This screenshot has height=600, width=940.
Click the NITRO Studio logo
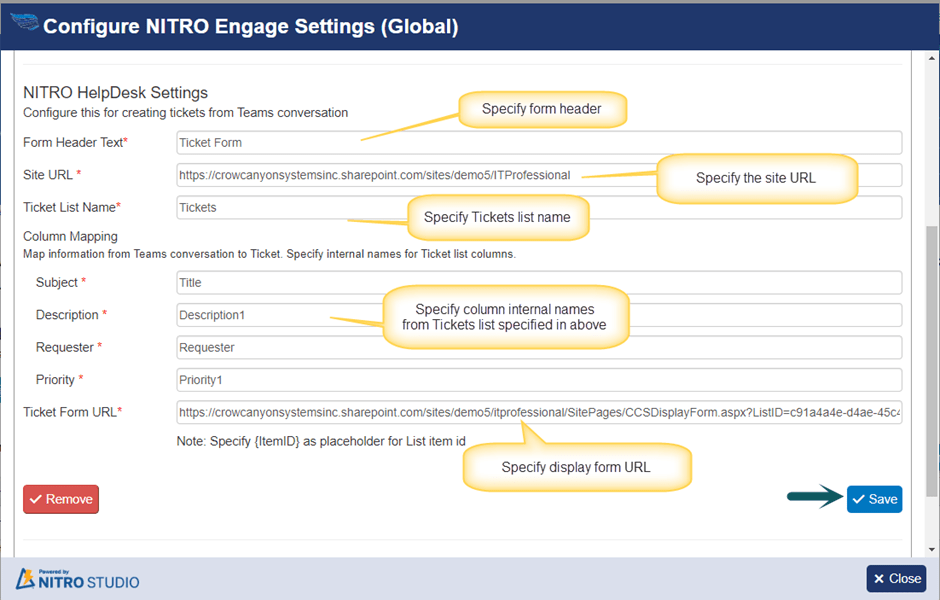click(77, 578)
